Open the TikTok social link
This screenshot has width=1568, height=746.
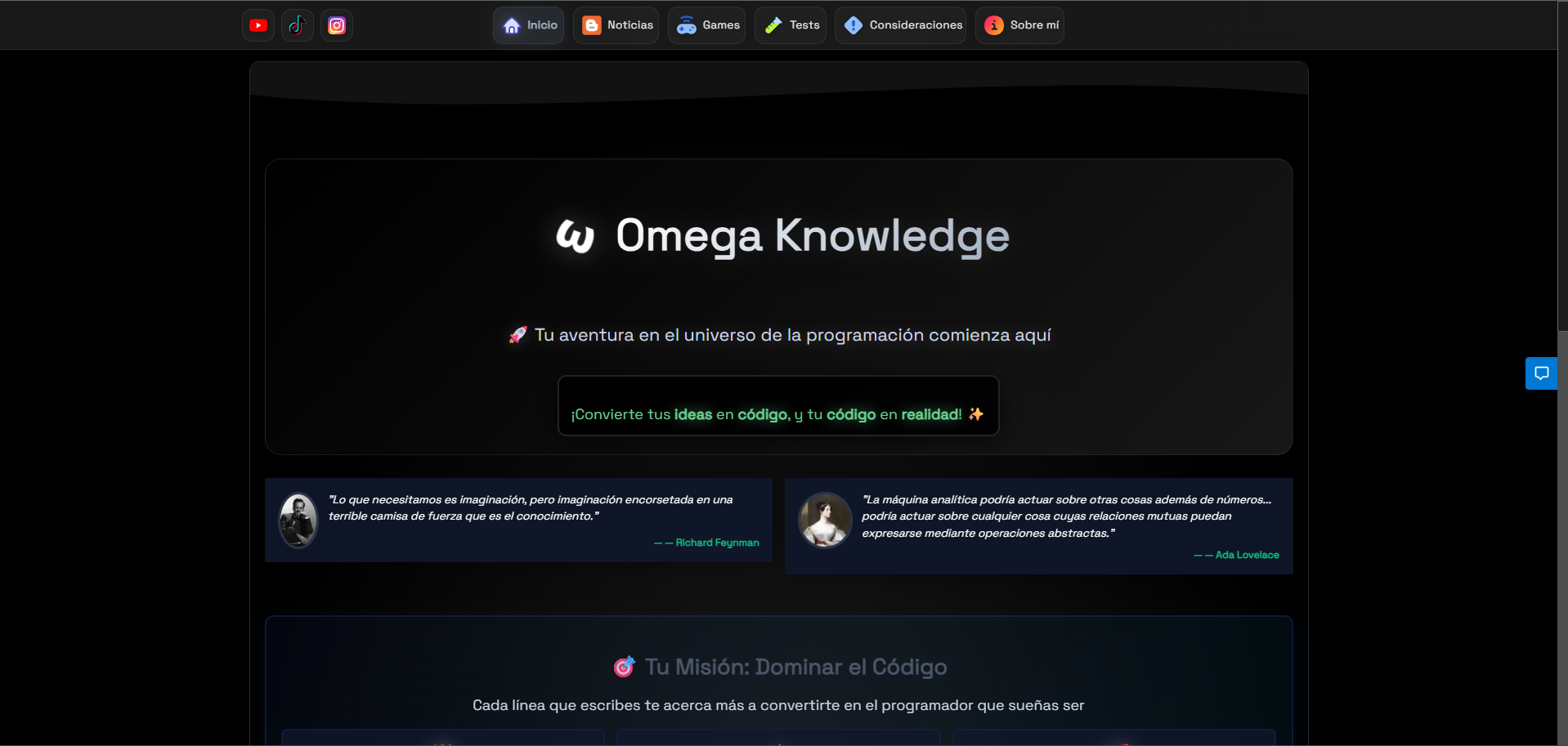[x=298, y=25]
